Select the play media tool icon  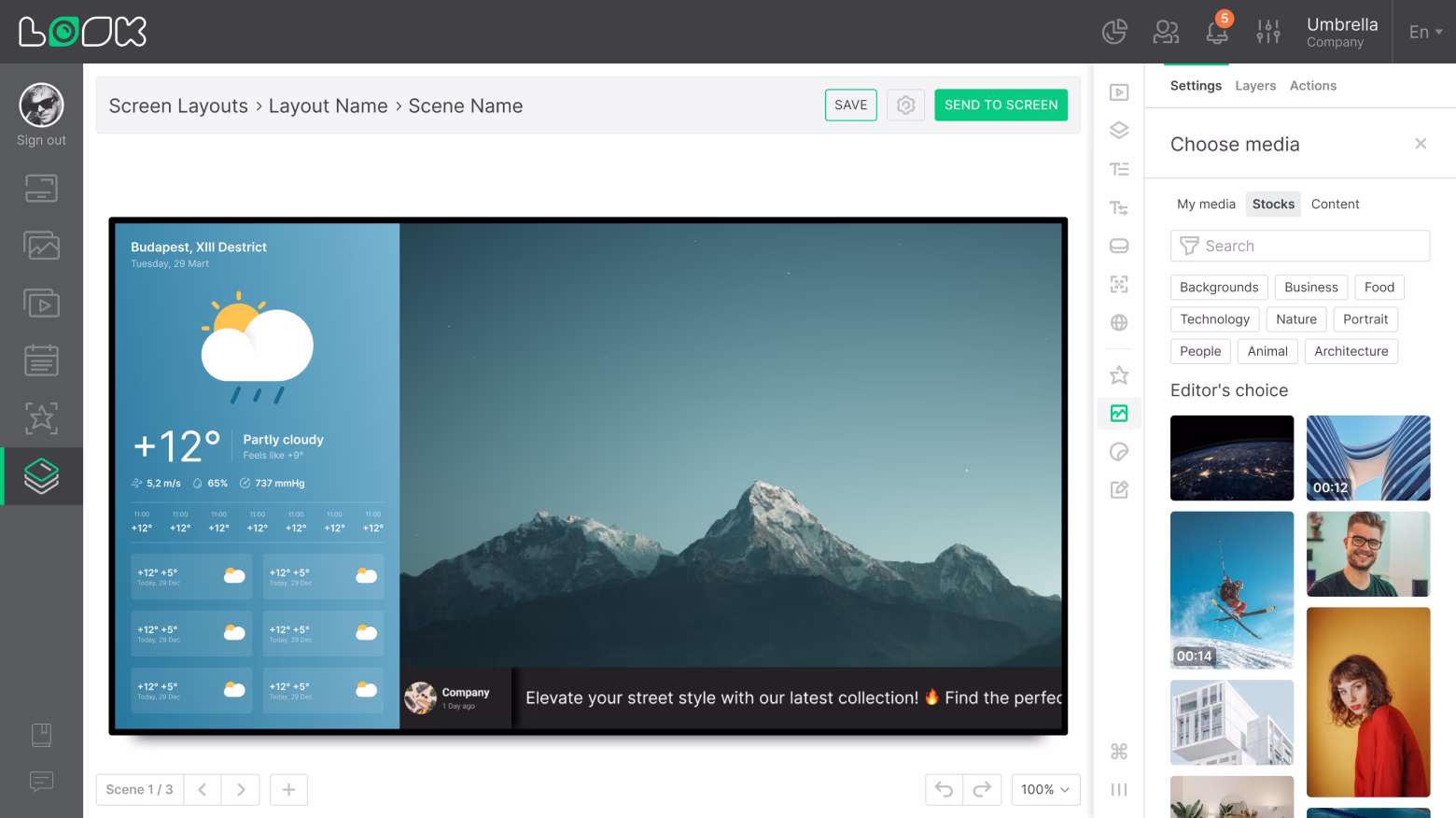pos(1119,92)
